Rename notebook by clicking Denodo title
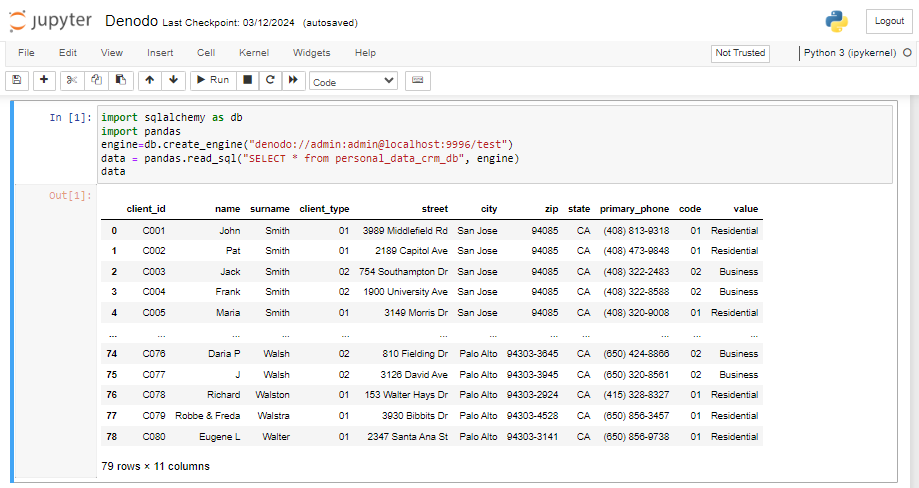The image size is (919, 488). [131, 21]
